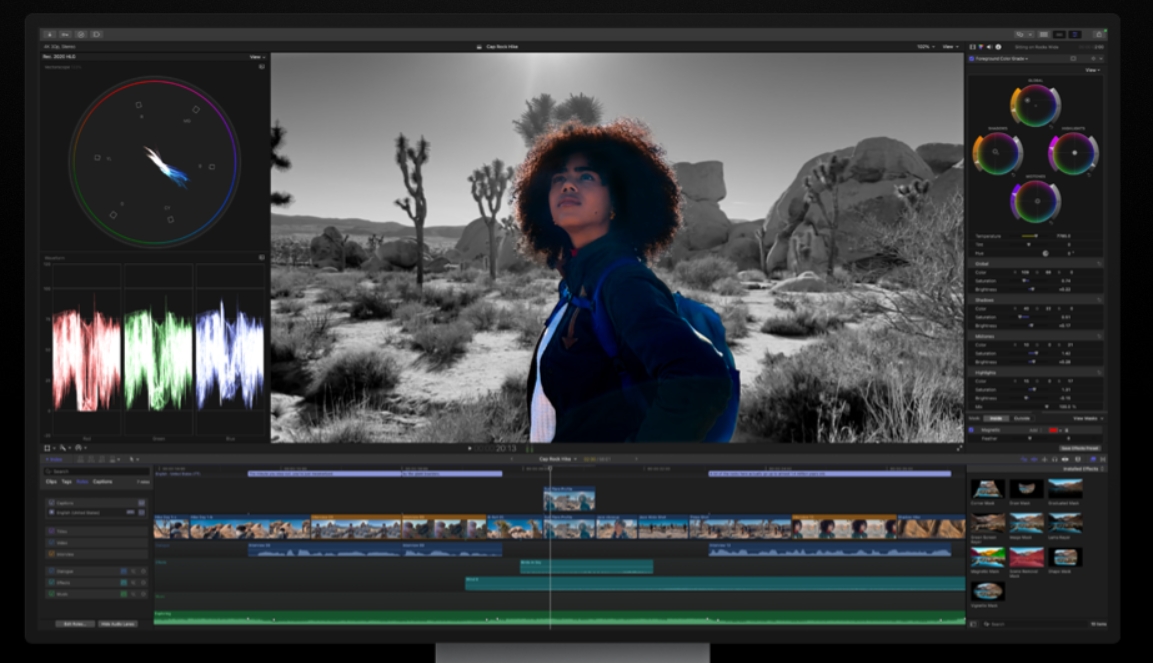Click the Vectorscope settings icon

[x=261, y=66]
